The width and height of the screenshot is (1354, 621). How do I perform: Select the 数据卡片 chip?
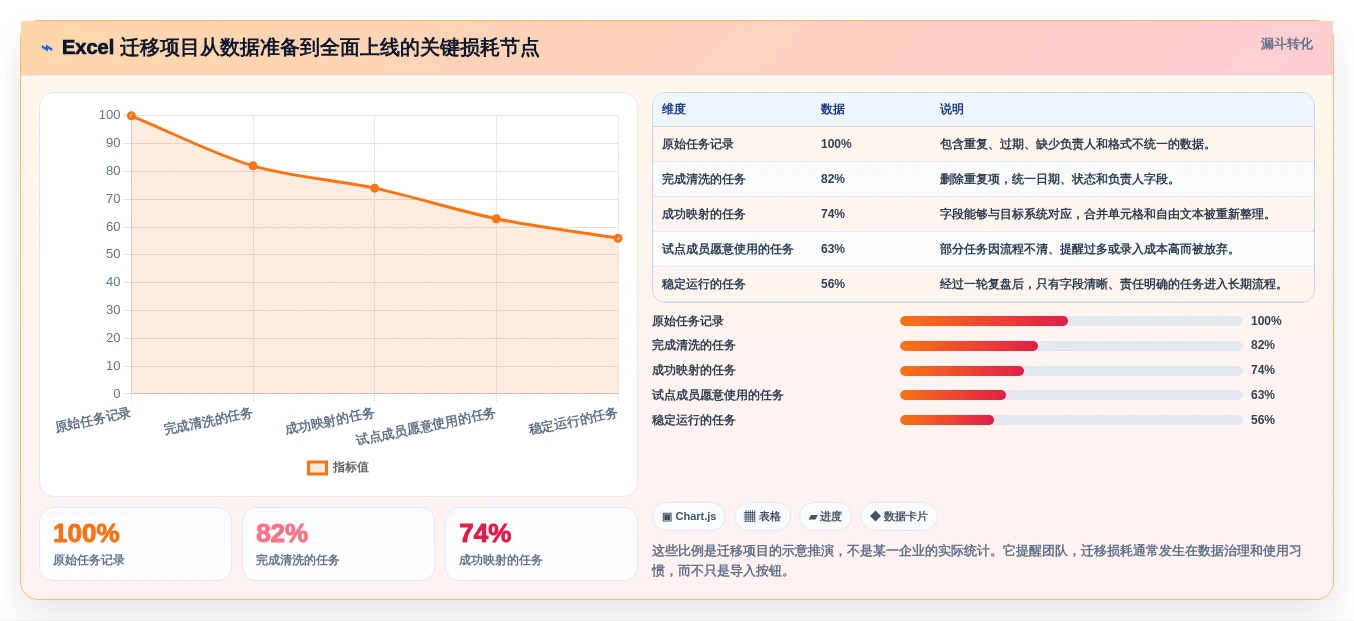[899, 517]
